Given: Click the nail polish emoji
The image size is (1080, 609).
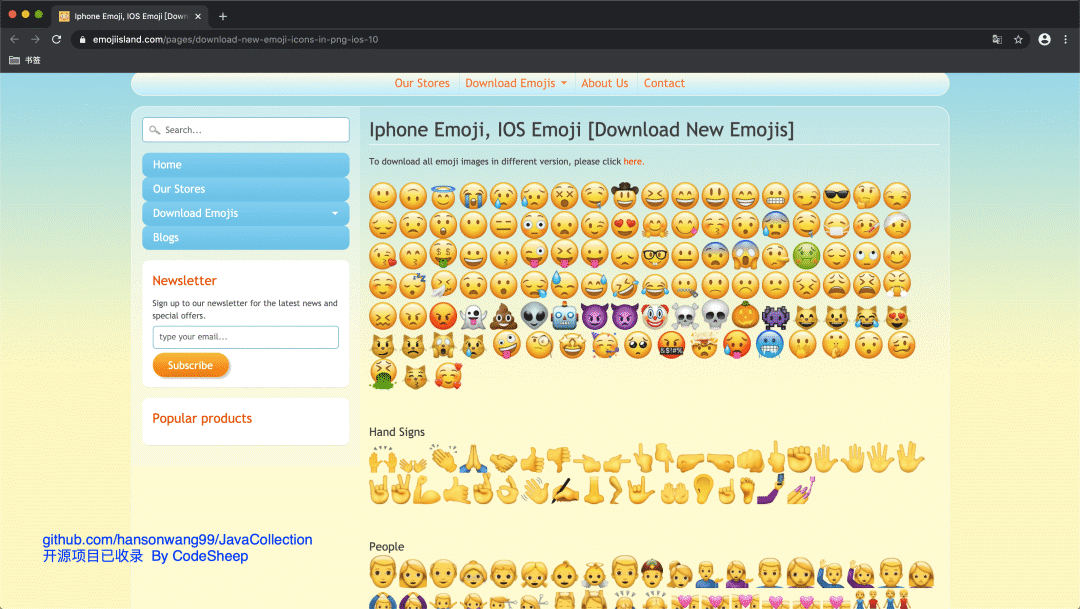Looking at the screenshot, I should point(801,490).
